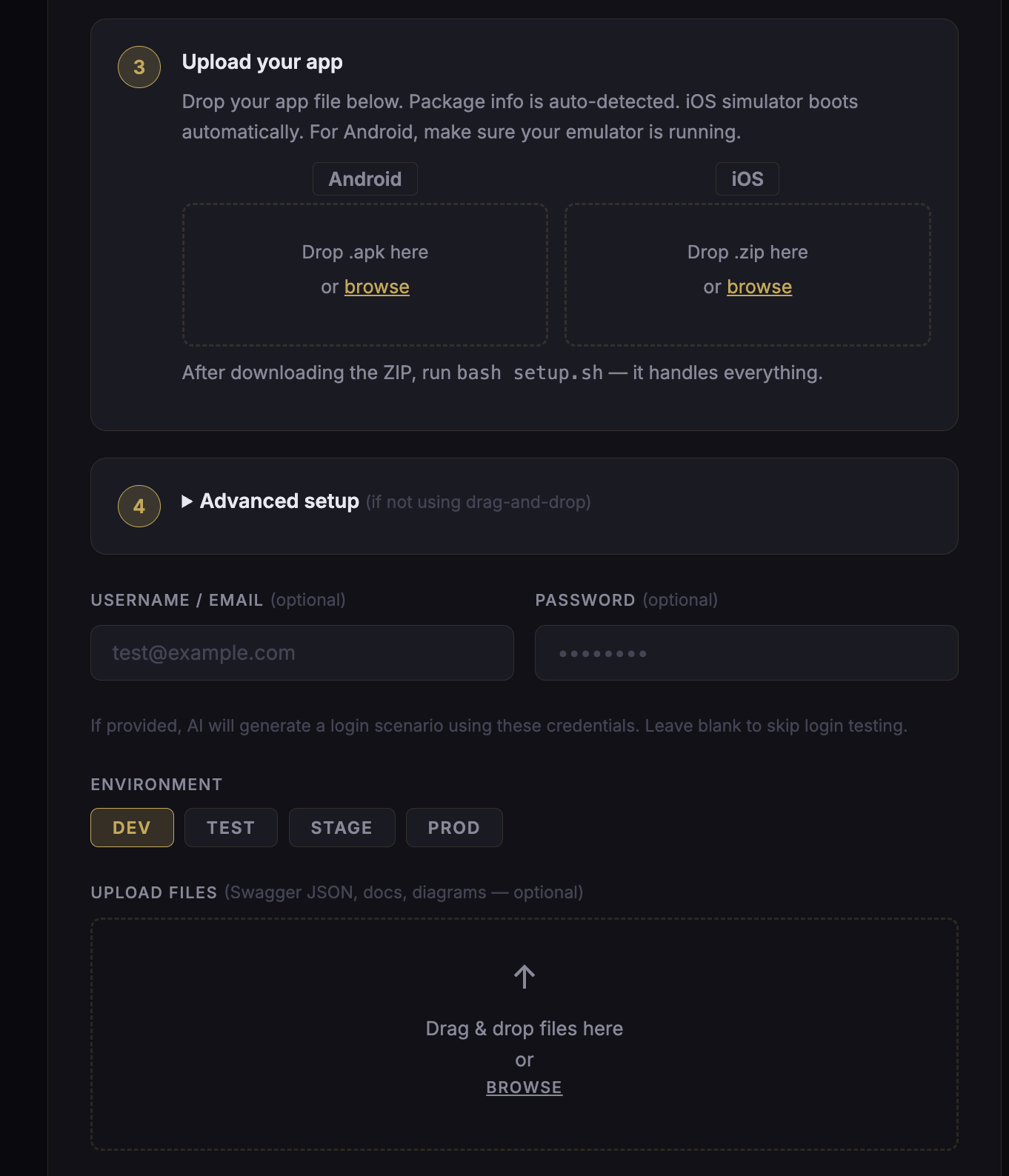The image size is (1009, 1176).
Task: Select the DEV environment
Action: (132, 827)
